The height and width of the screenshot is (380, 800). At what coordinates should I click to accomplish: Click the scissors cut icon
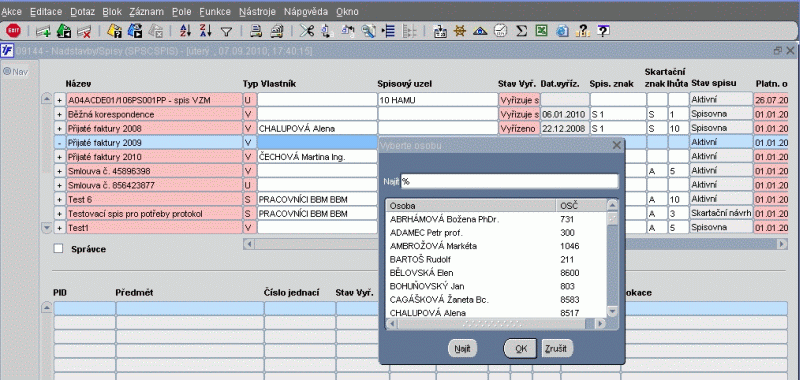(307, 31)
